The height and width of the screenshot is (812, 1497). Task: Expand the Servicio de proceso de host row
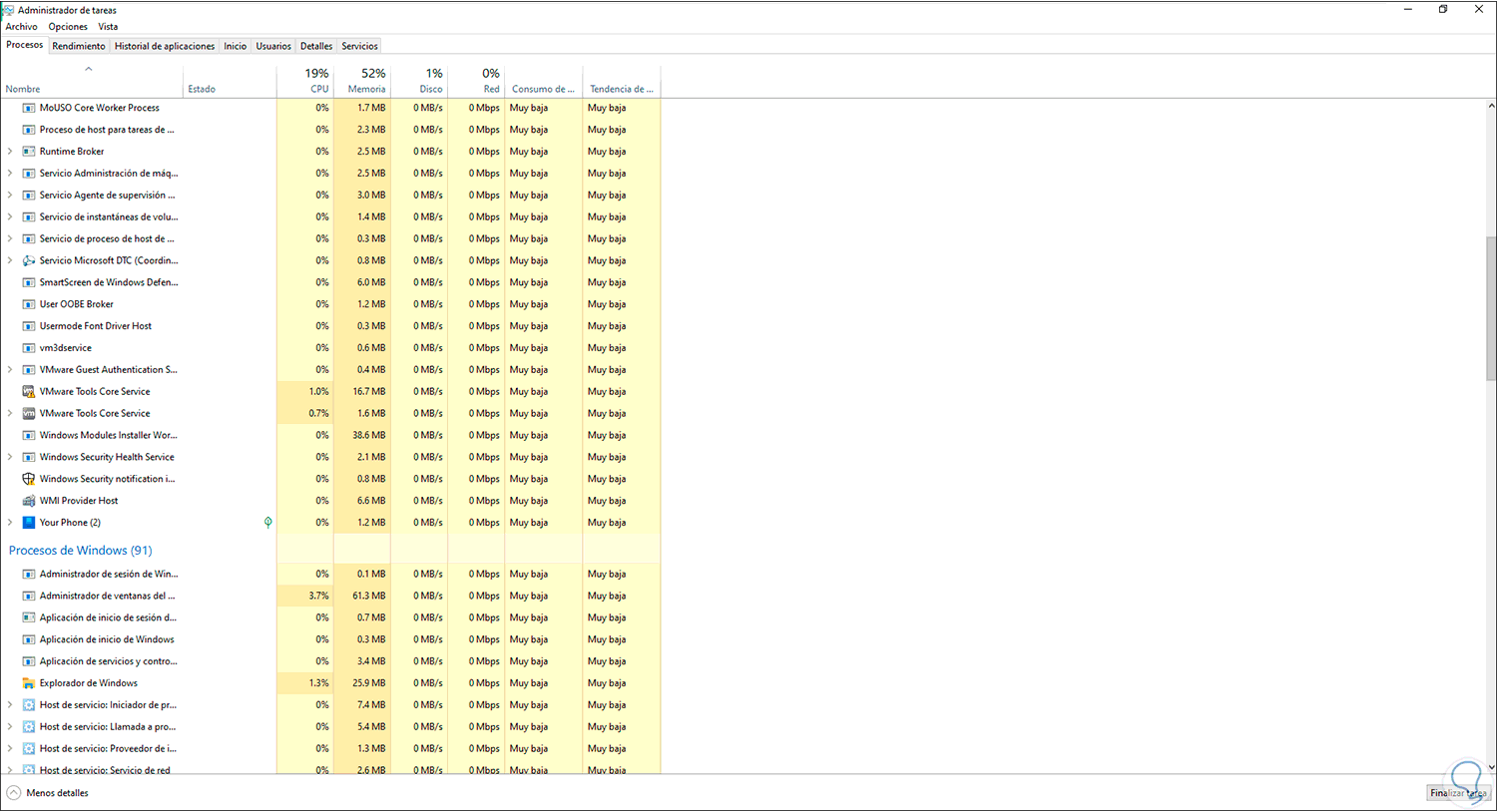[10, 239]
